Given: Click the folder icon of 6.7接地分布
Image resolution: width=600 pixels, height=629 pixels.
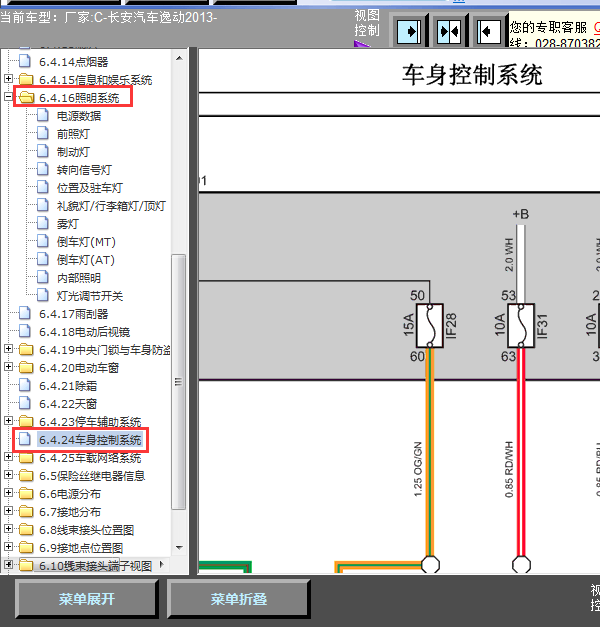Looking at the screenshot, I should pyautogui.click(x=26, y=512).
